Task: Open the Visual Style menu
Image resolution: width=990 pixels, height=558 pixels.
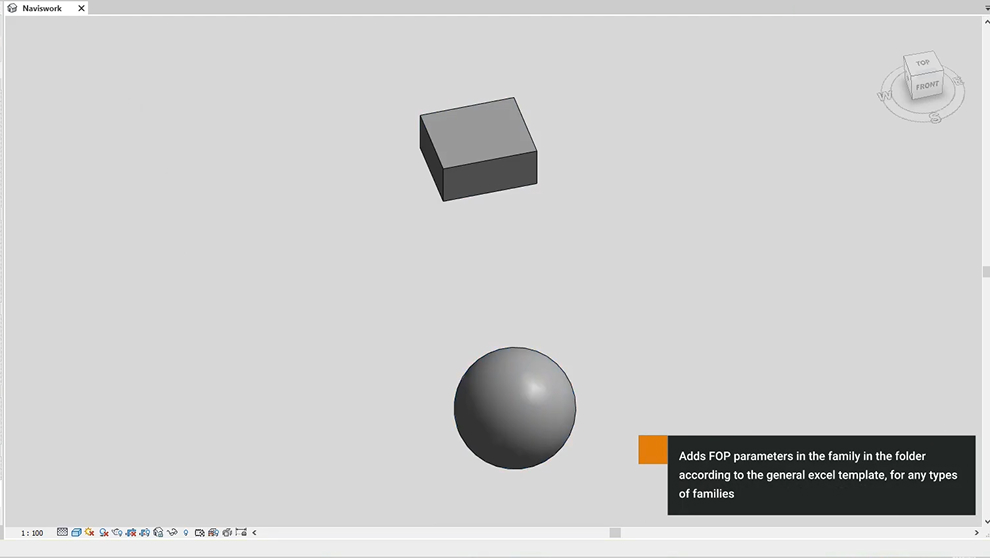Action: pos(76,533)
